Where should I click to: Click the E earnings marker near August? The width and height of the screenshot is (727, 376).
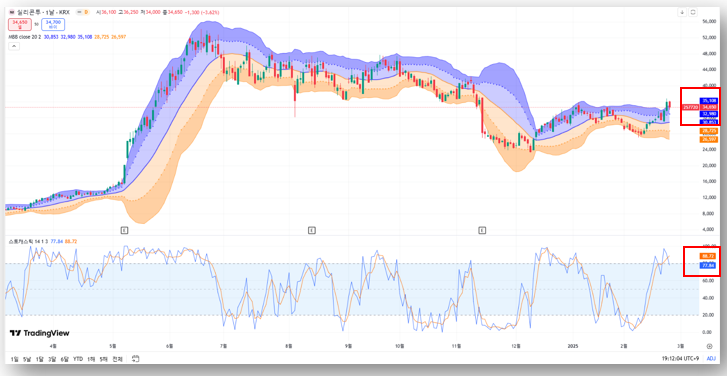point(312,229)
